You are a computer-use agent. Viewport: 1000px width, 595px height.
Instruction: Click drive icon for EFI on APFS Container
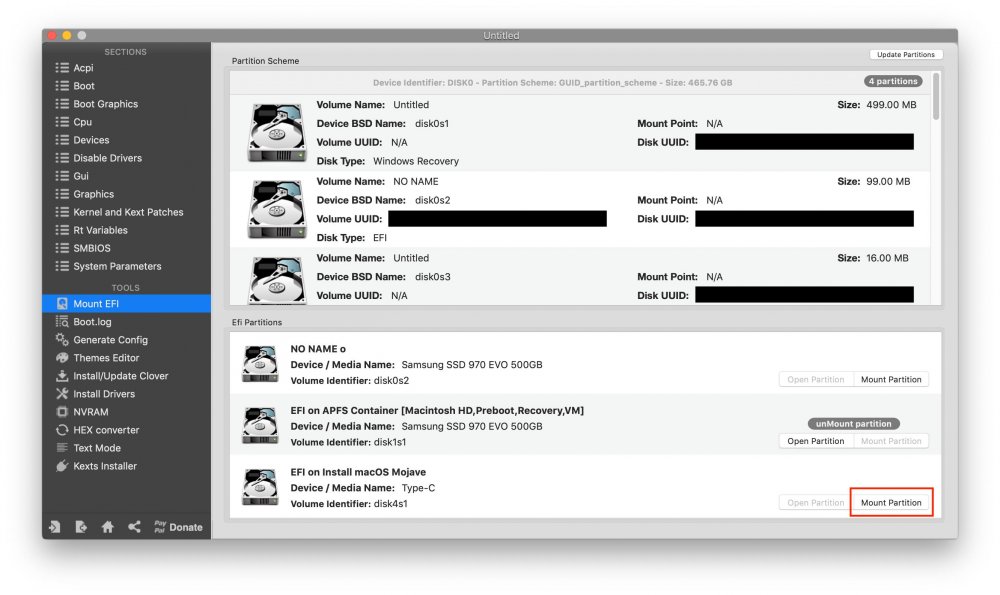260,425
